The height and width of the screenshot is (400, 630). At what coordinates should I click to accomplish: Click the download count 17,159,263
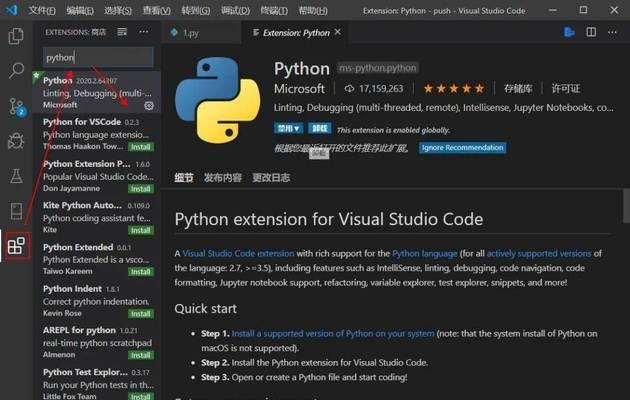pyautogui.click(x=374, y=89)
